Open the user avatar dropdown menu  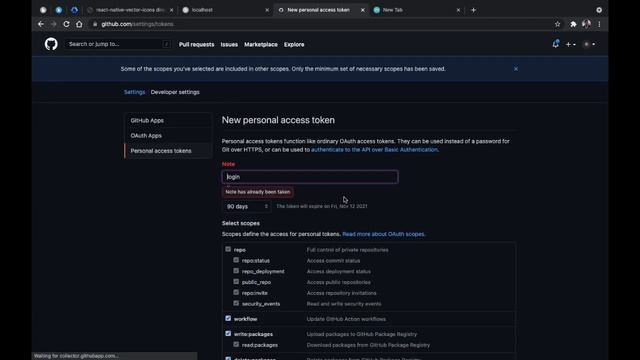[x=589, y=44]
